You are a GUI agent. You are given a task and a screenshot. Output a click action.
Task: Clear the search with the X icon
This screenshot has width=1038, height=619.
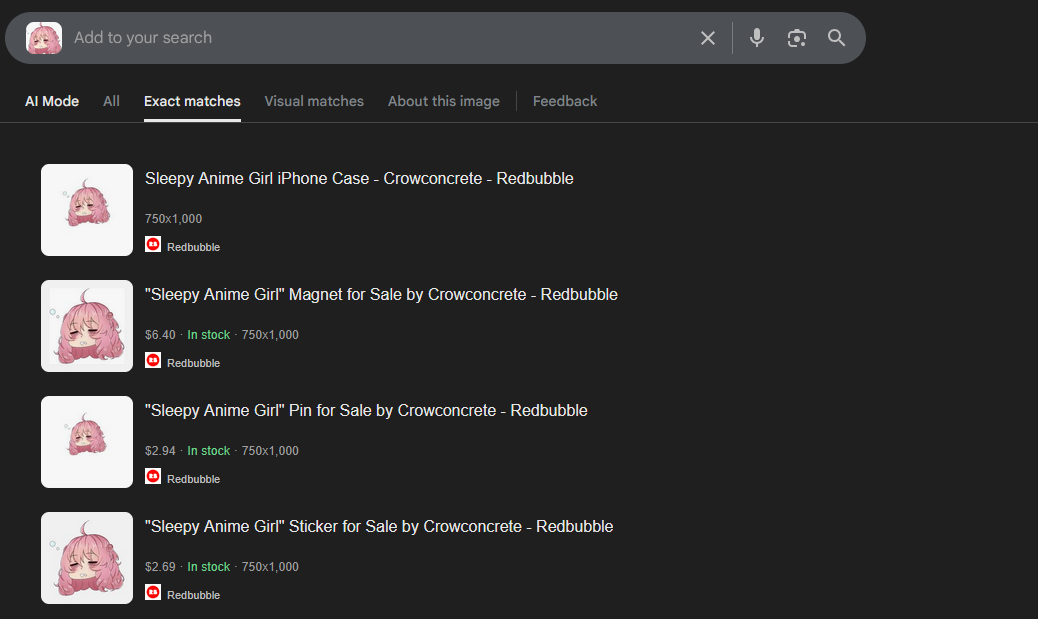coord(708,38)
